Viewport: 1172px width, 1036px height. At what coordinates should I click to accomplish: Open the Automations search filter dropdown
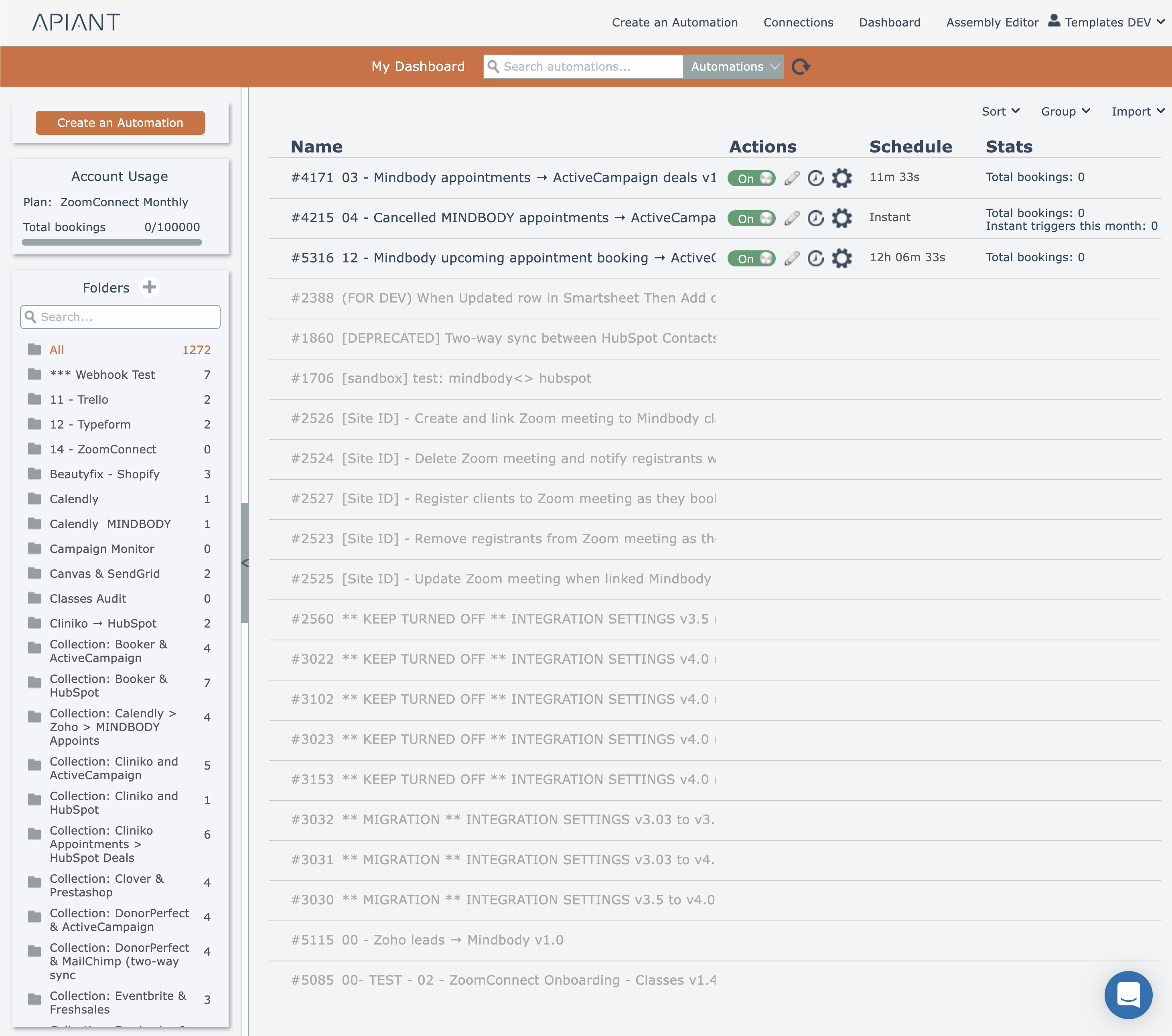pos(733,67)
